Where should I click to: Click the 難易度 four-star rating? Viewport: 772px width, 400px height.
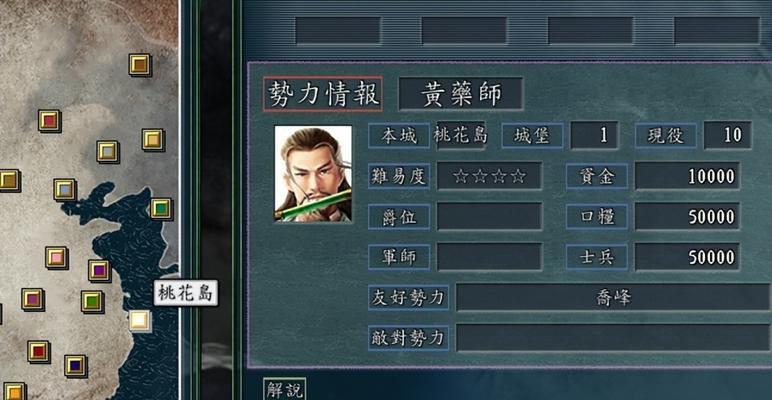(x=489, y=176)
